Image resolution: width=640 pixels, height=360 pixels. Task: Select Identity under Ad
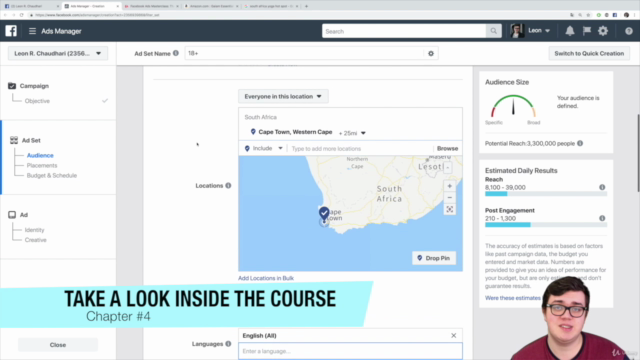(x=34, y=230)
